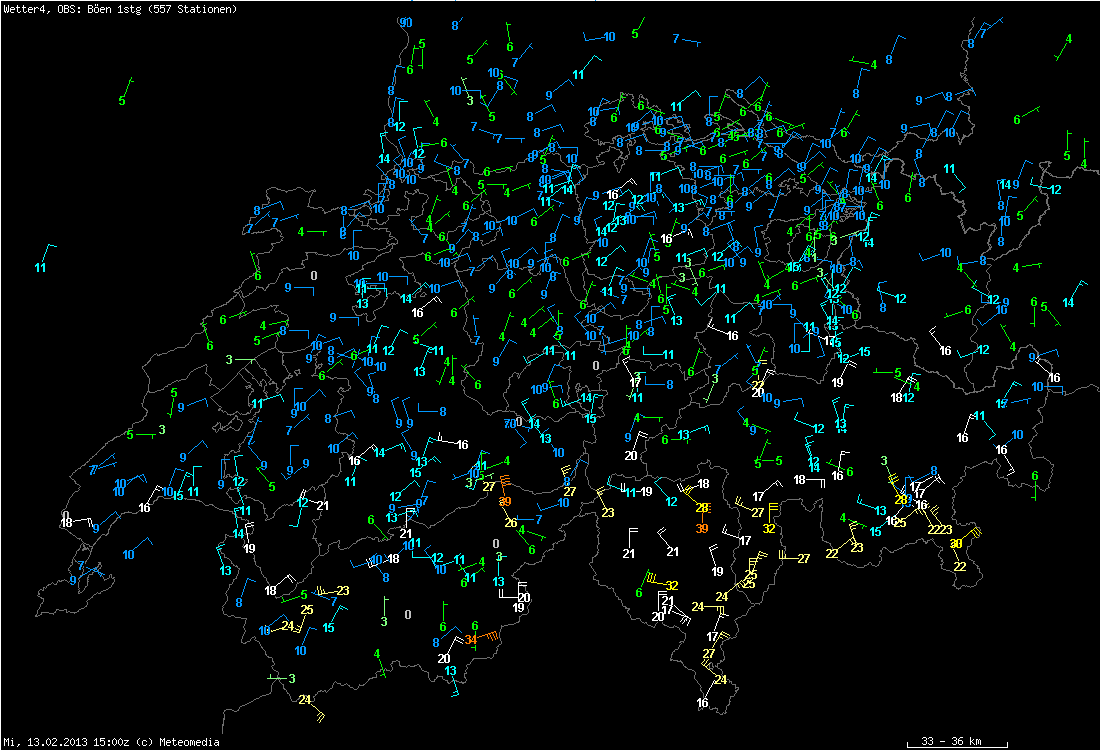Click the blue 7 station along the top edge

pos(676,38)
